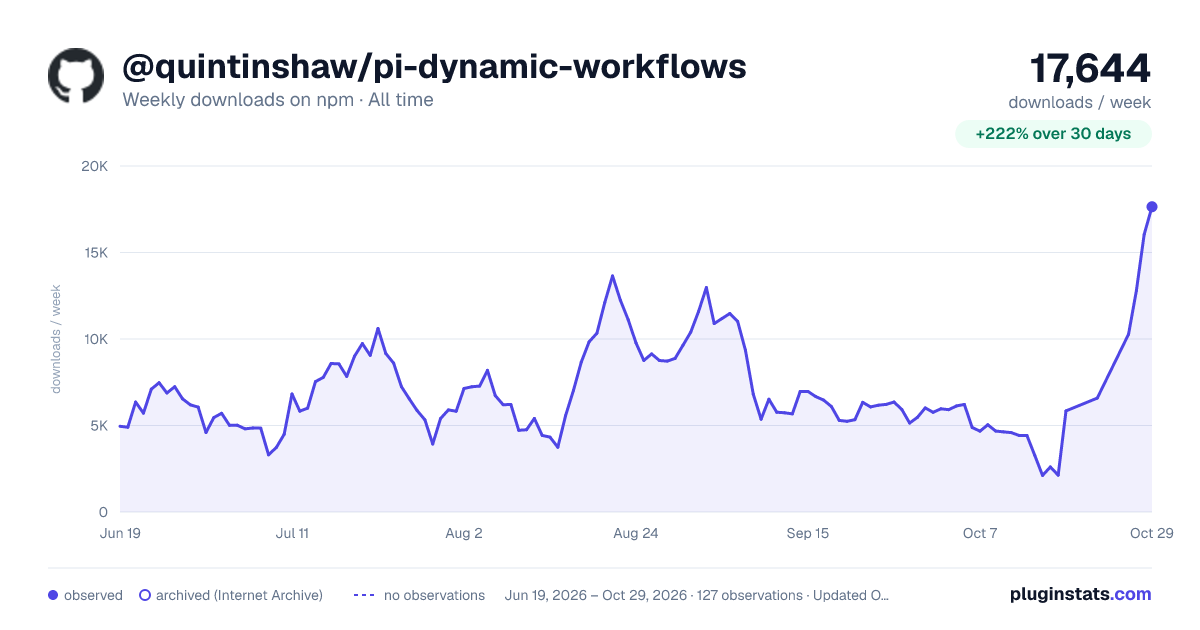
Task: Click the vertical 'downloads / week' axis title
Action: point(56,339)
